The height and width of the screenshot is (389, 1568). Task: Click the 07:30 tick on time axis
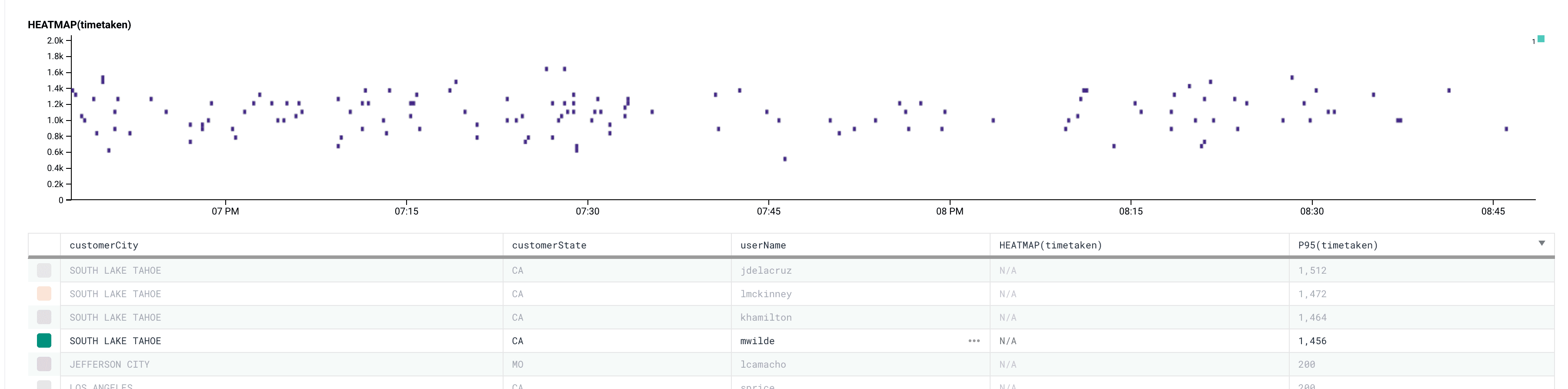(x=587, y=211)
